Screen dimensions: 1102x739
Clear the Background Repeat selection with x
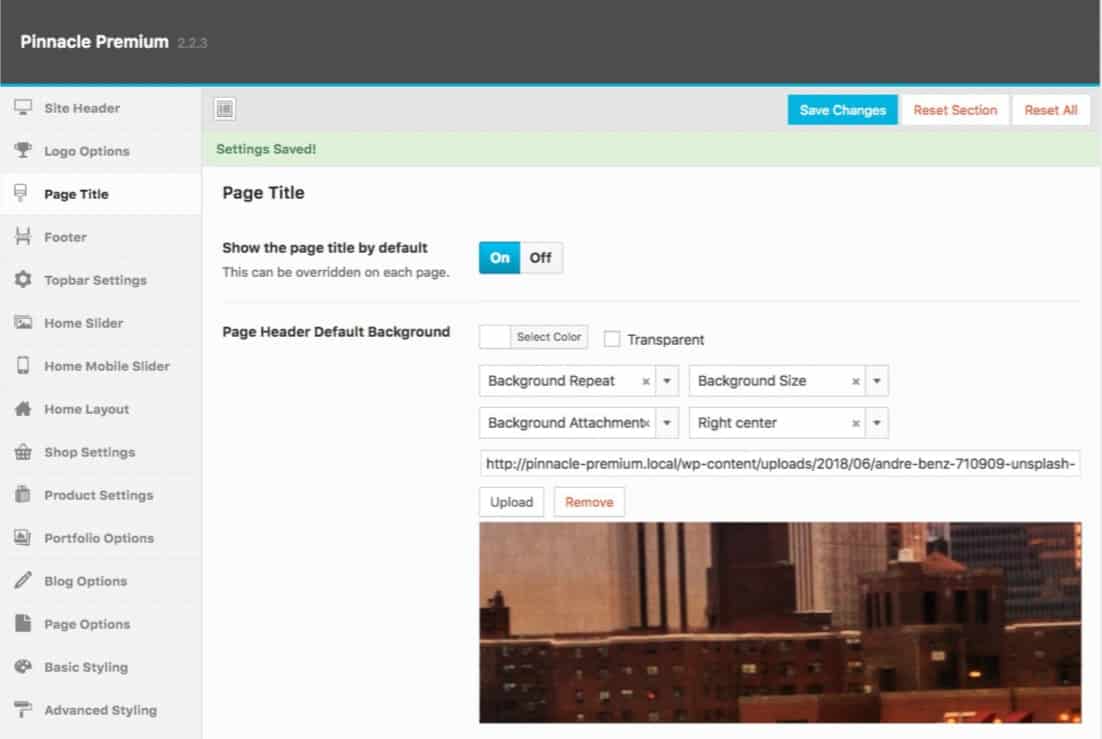[x=646, y=381]
